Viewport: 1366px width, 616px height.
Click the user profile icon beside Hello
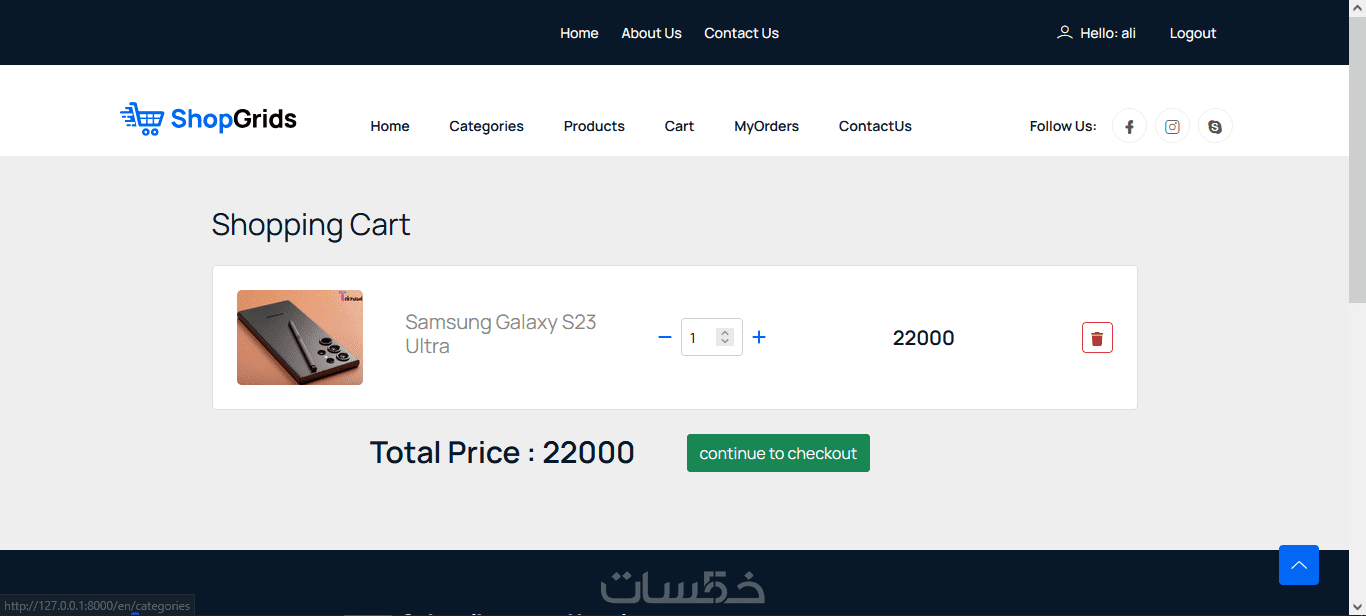coord(1064,33)
